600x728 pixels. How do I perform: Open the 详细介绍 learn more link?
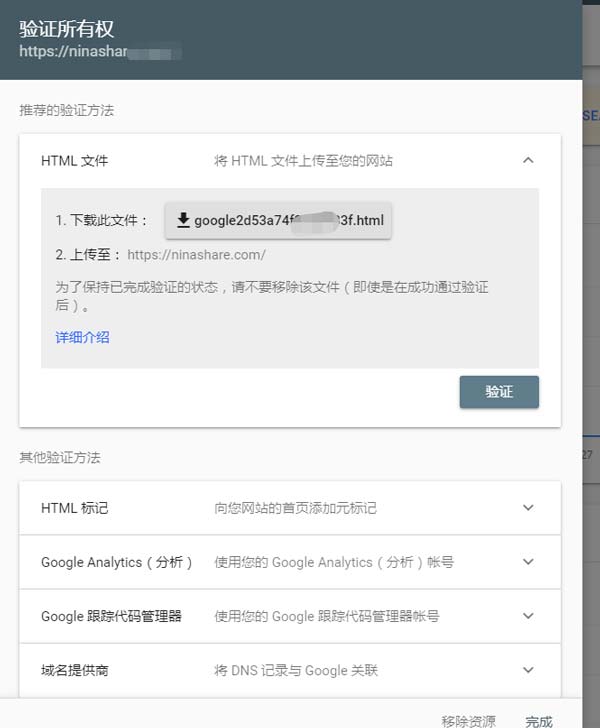coord(82,337)
